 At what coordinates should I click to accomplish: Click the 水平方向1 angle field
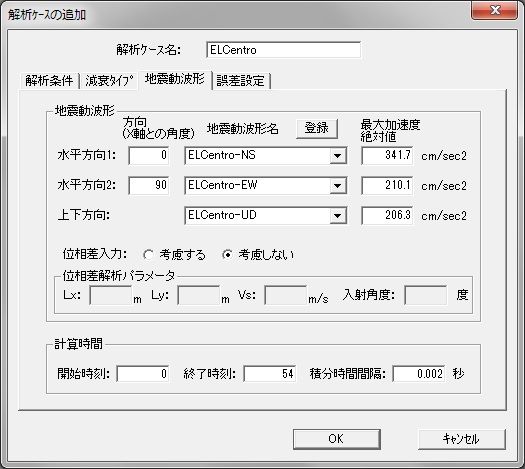[149, 155]
